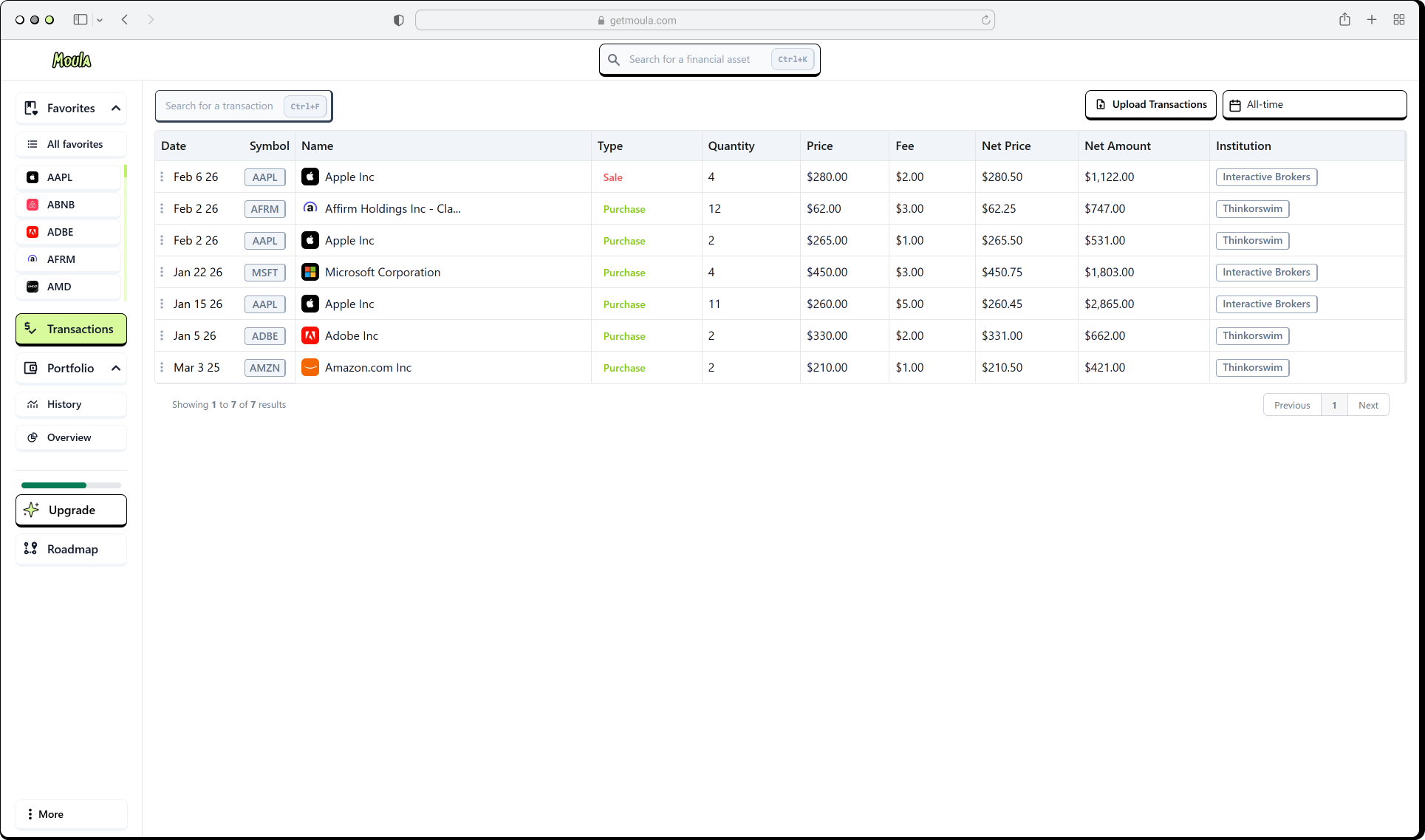Viewport: 1425px width, 840px height.
Task: Focus the Search for a financial asset field
Action: click(710, 59)
